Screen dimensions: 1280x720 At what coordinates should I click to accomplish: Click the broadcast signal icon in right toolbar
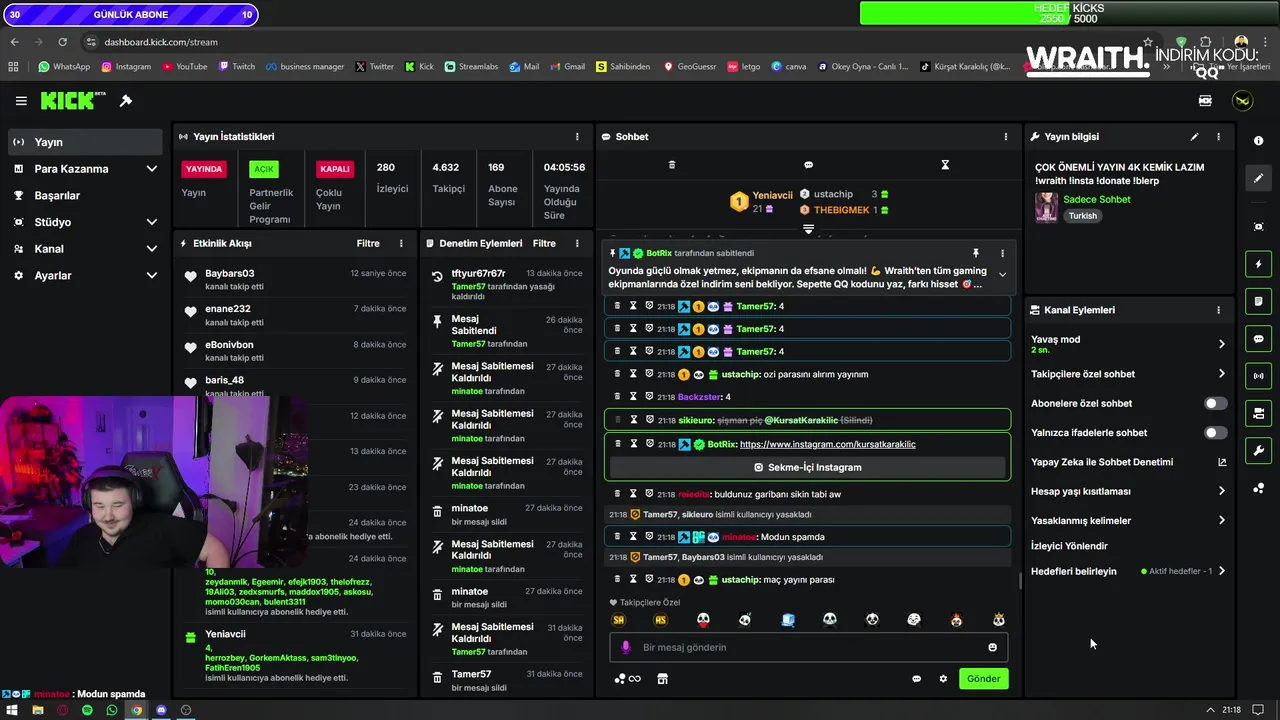click(1258, 376)
